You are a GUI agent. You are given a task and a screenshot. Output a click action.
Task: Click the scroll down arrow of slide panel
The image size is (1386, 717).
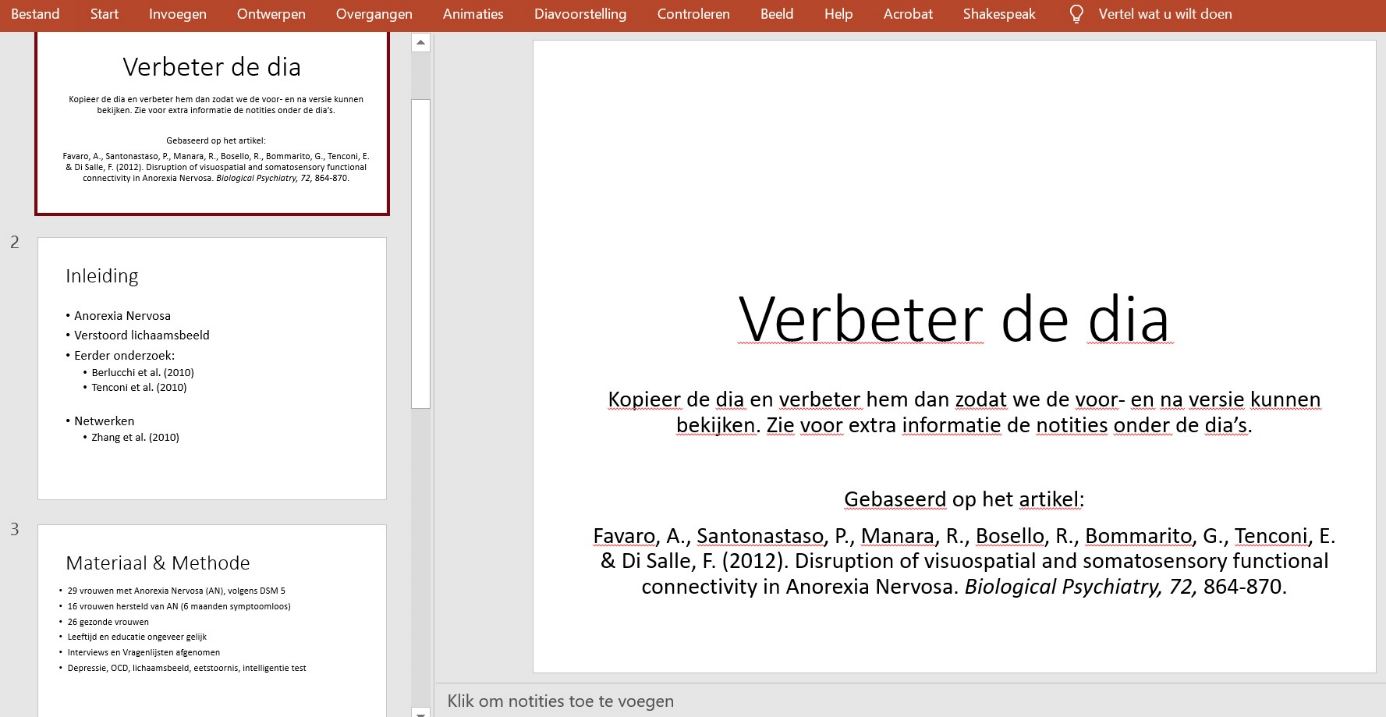click(x=421, y=711)
